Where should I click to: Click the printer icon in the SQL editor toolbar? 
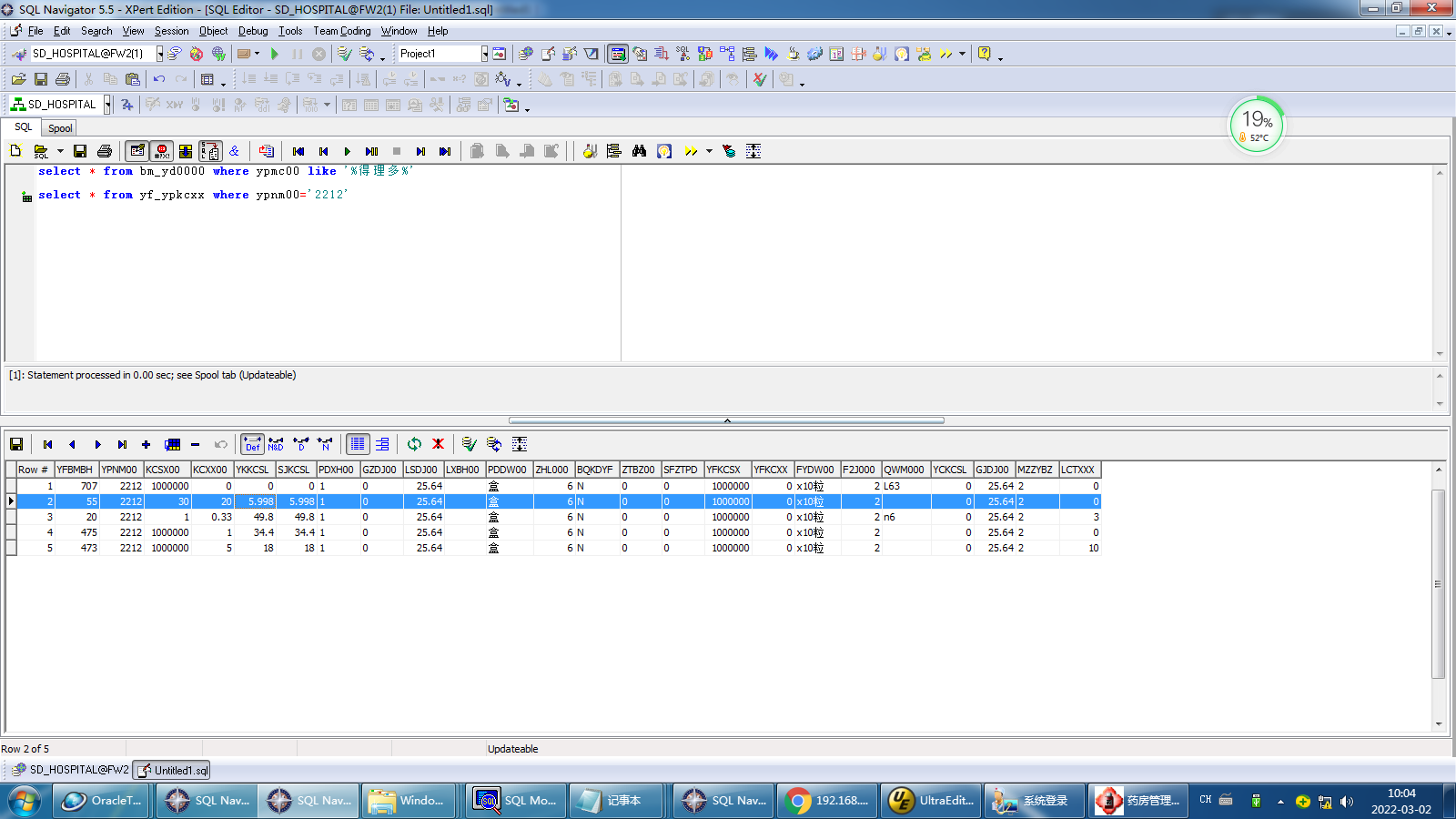coord(105,151)
